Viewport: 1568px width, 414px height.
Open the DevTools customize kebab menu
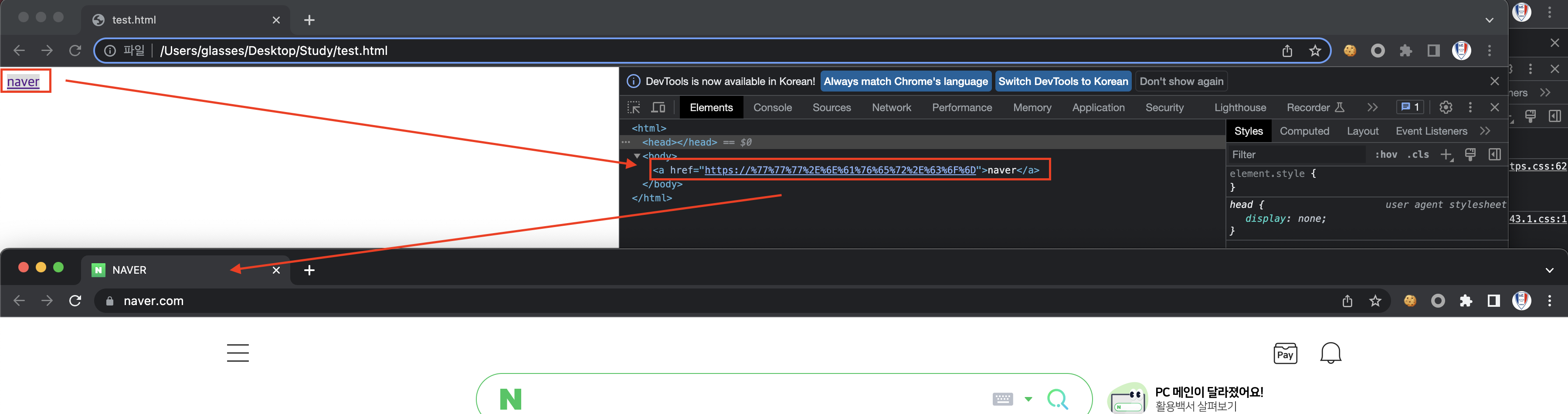tap(1470, 107)
